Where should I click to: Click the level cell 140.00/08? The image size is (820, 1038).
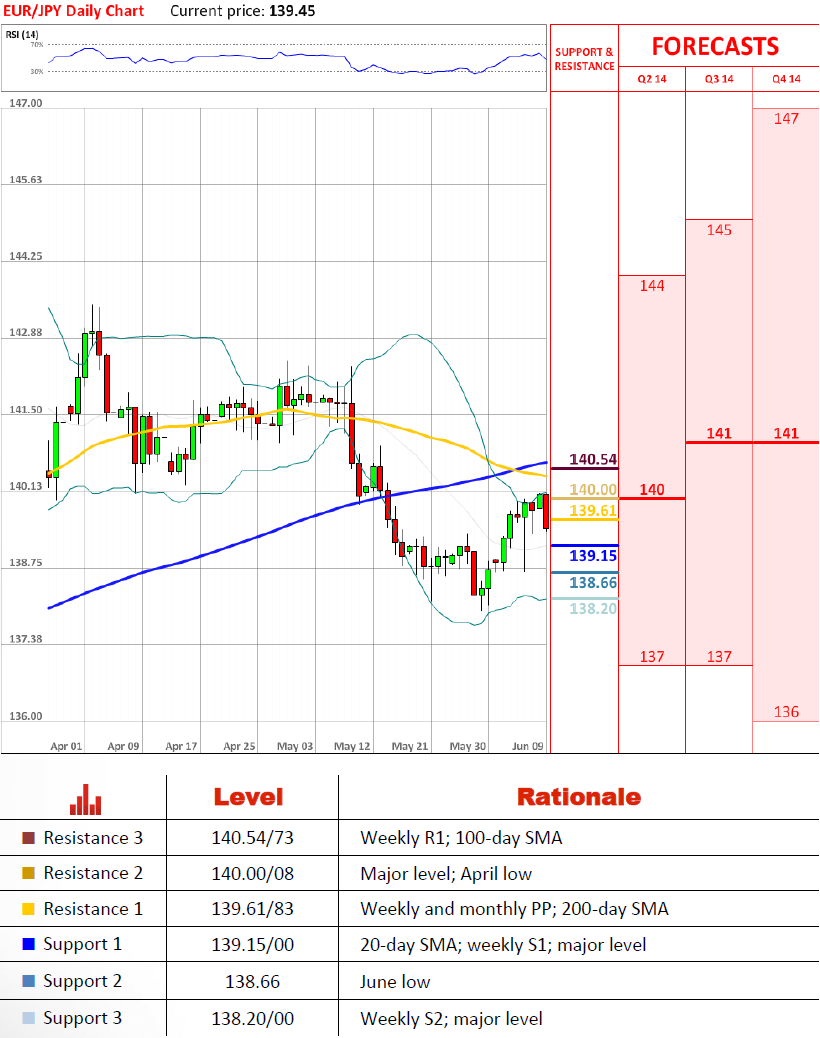click(x=252, y=874)
